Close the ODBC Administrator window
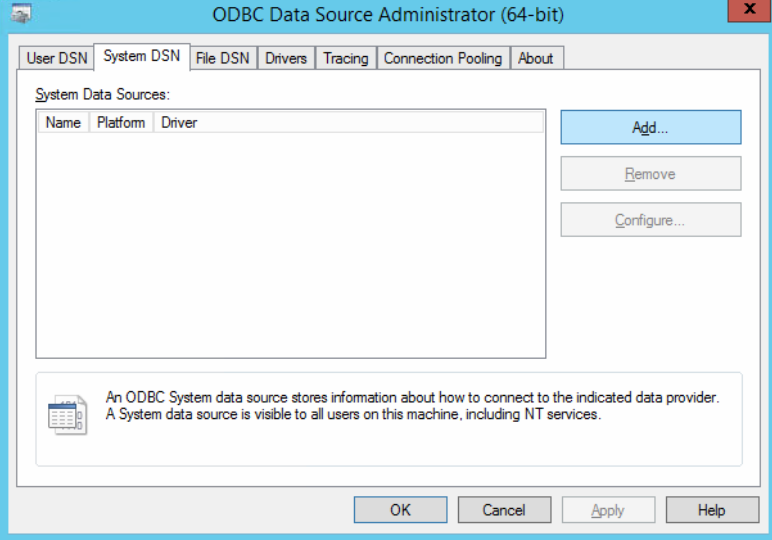 (x=749, y=10)
